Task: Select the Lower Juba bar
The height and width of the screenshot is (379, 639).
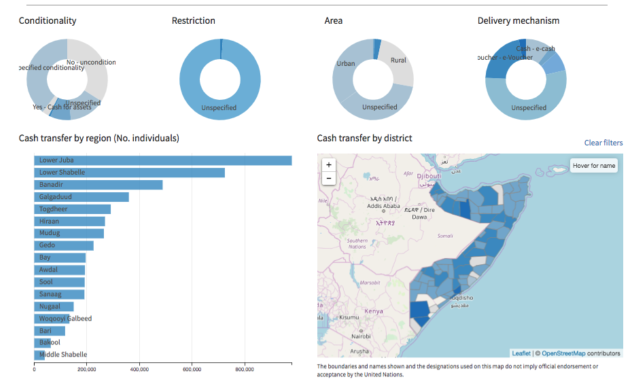Action: (163, 160)
